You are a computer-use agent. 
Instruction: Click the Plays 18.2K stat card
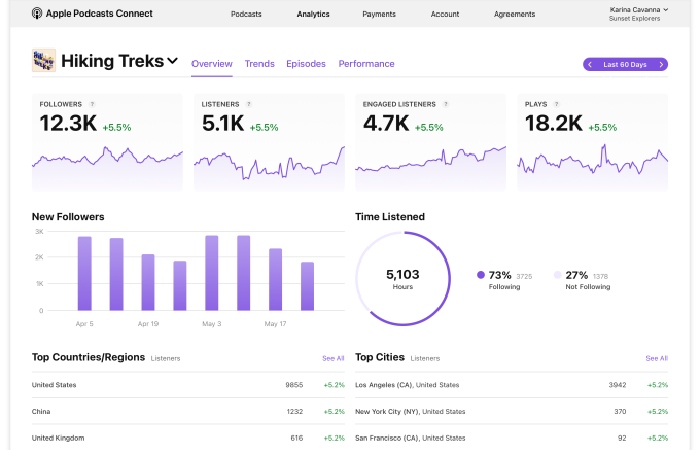point(592,142)
